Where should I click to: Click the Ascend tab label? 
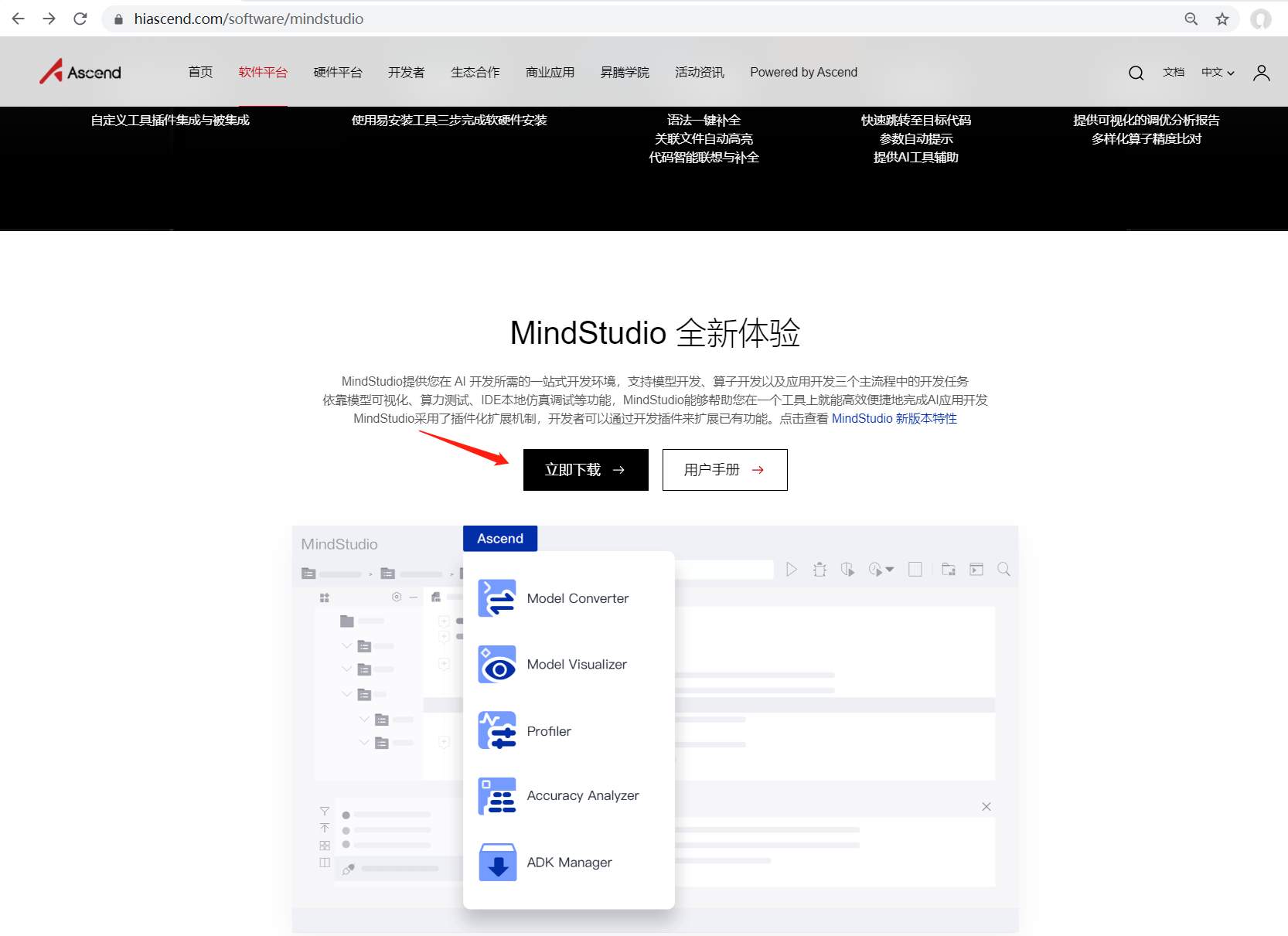pos(500,539)
